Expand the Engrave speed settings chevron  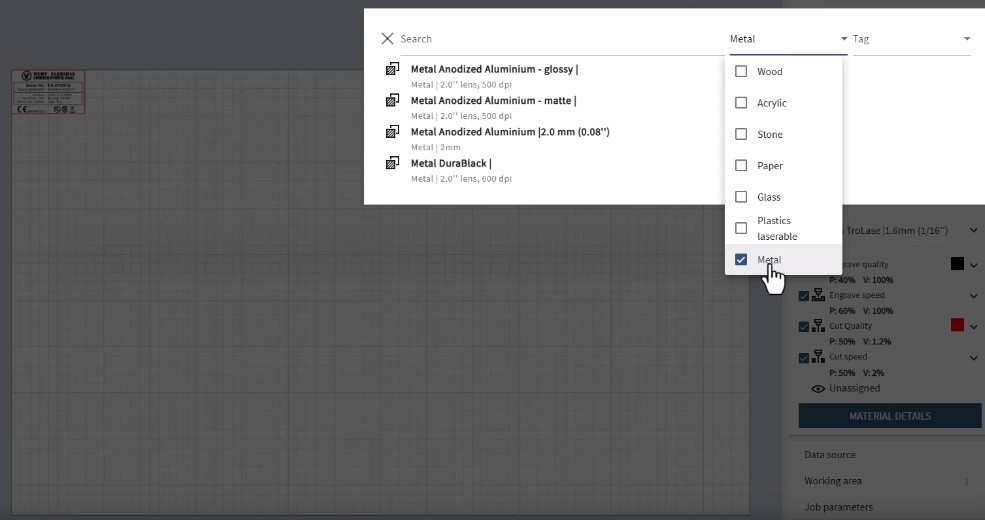[973, 296]
